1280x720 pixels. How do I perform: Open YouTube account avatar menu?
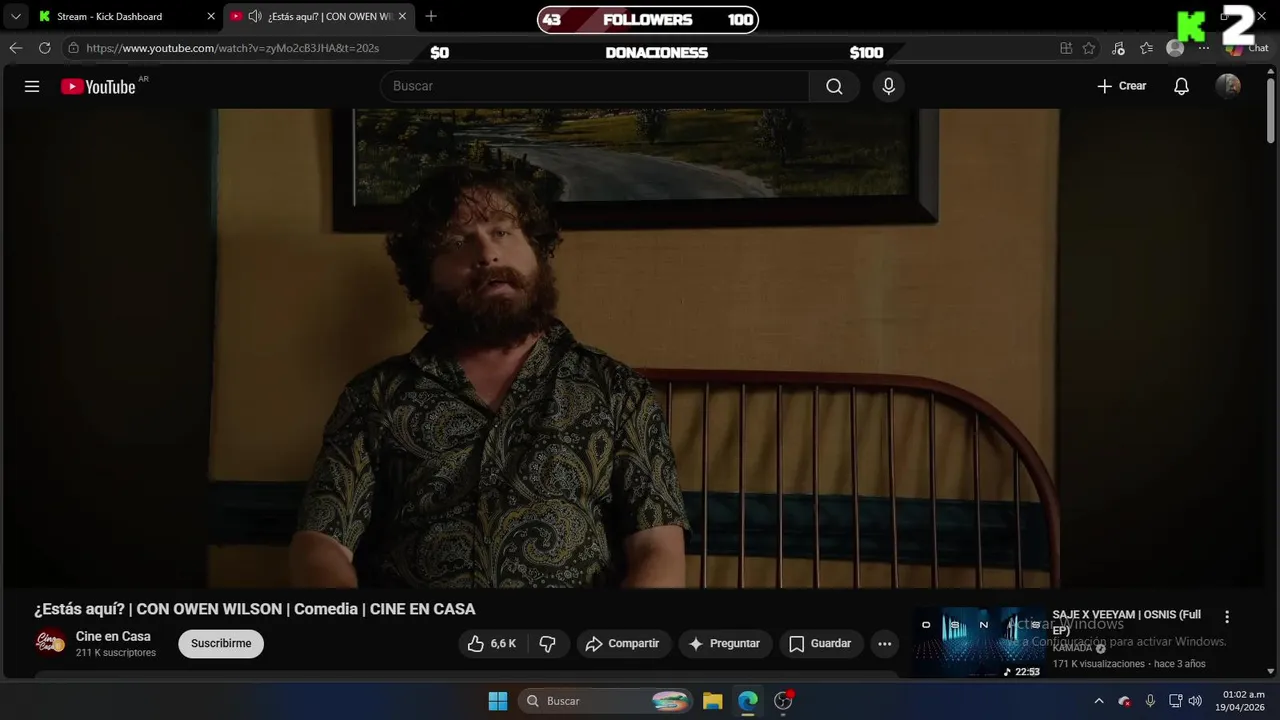(1228, 86)
